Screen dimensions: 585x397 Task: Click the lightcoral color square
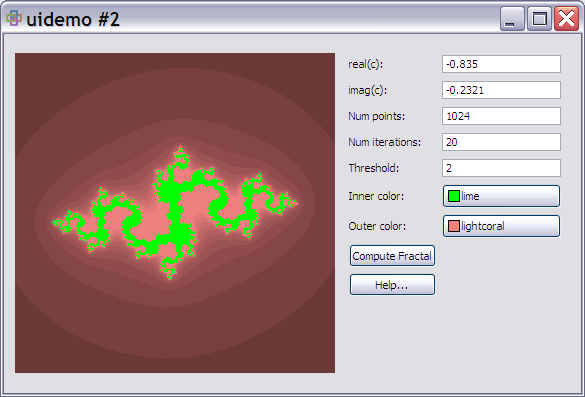(454, 226)
